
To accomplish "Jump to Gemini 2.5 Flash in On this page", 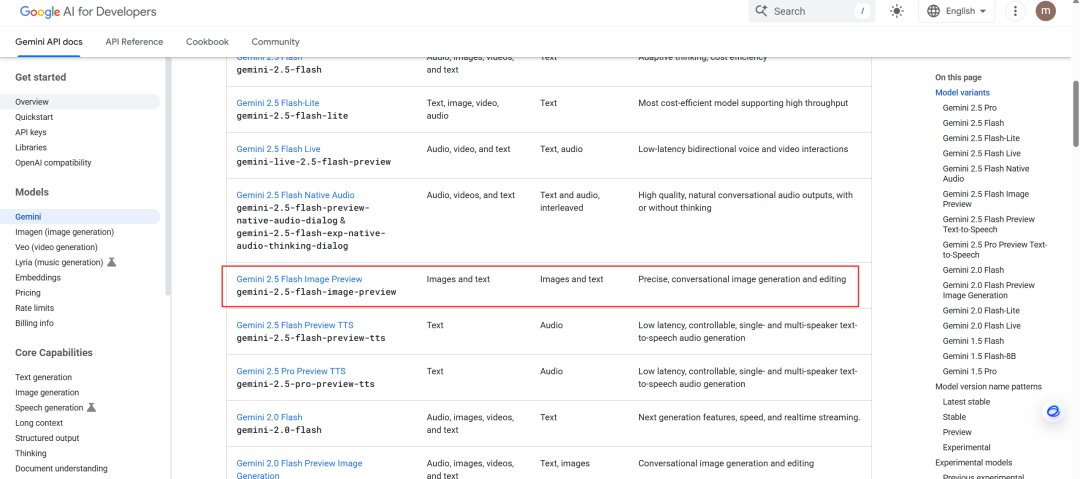I will tap(973, 123).
